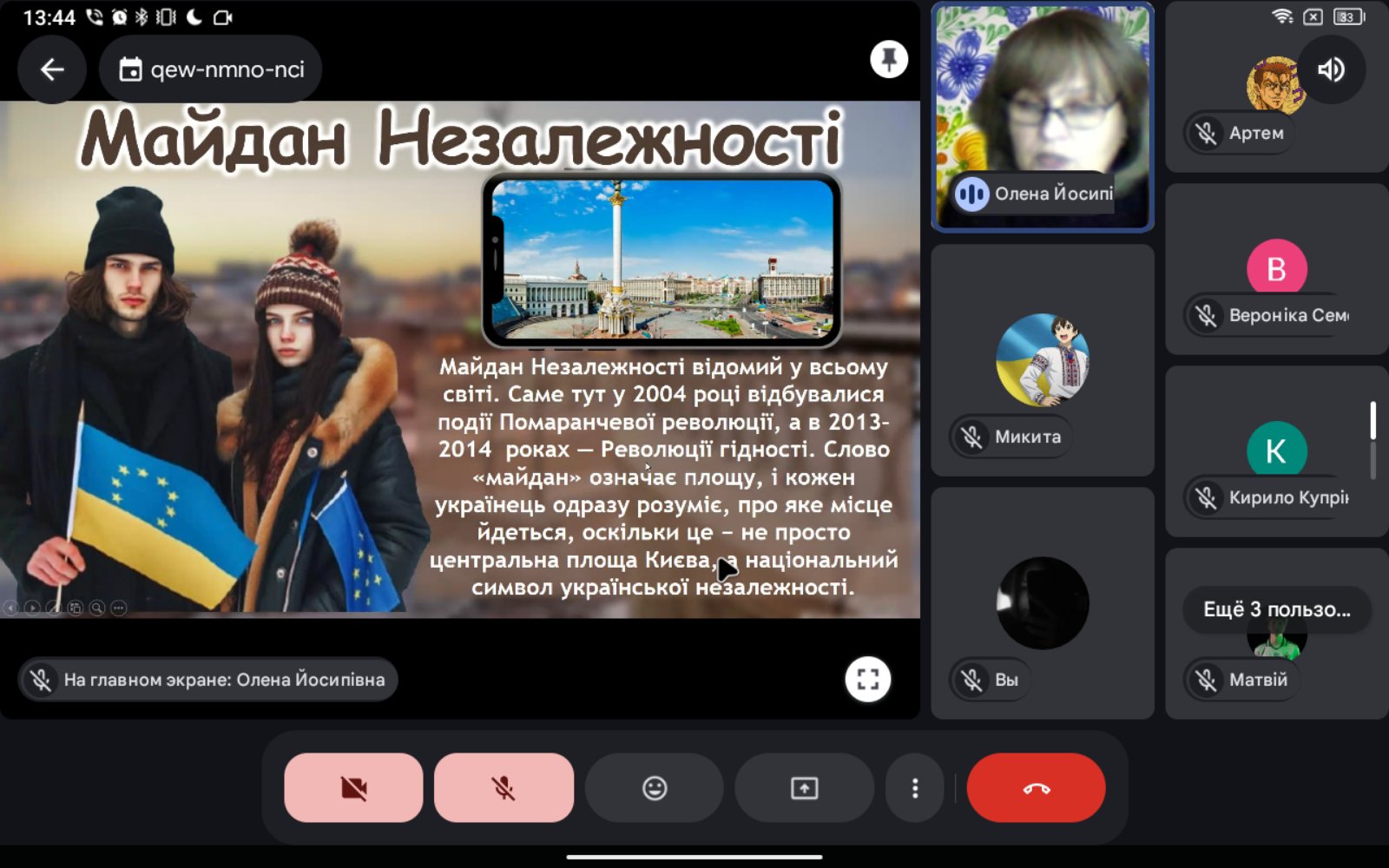Open Микита's avatar with Ukrainian flag
Viewport: 1389px width, 868px height.
[1043, 360]
